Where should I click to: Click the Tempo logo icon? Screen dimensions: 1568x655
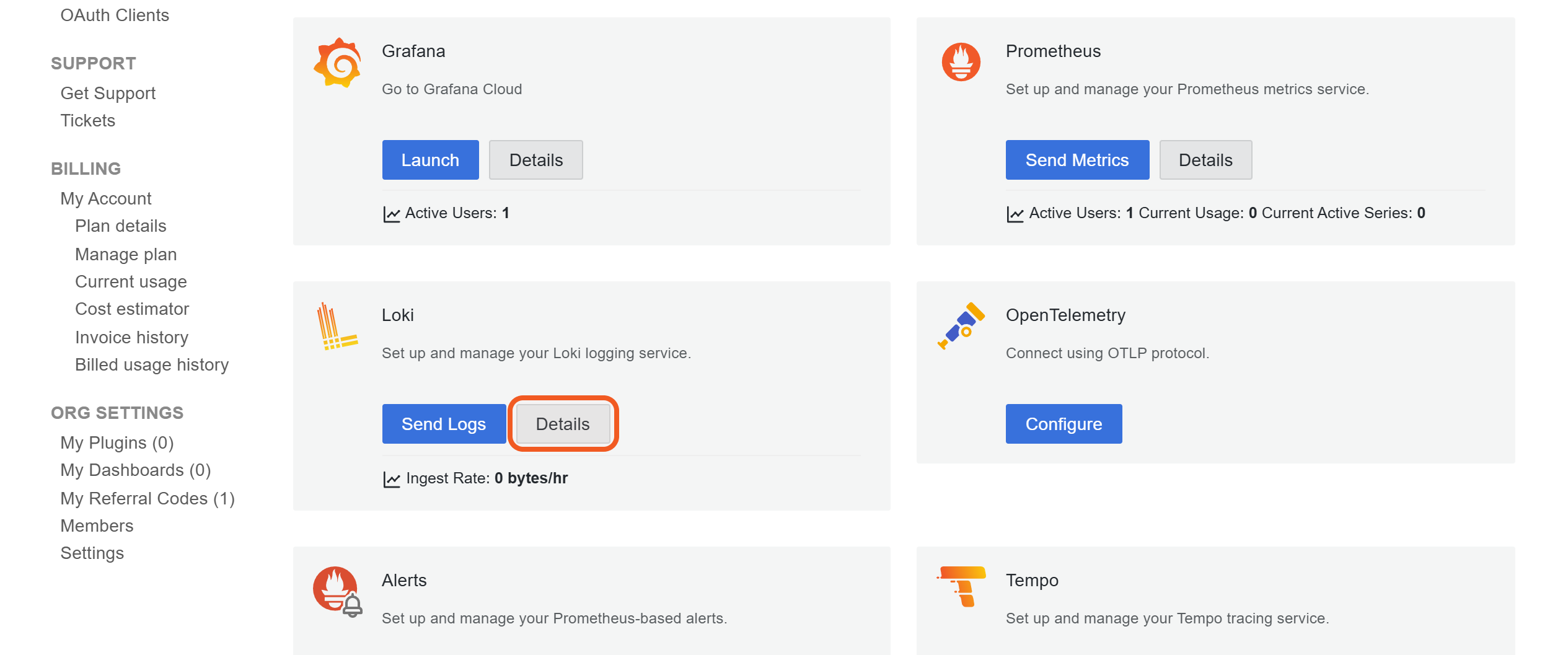[x=962, y=586]
